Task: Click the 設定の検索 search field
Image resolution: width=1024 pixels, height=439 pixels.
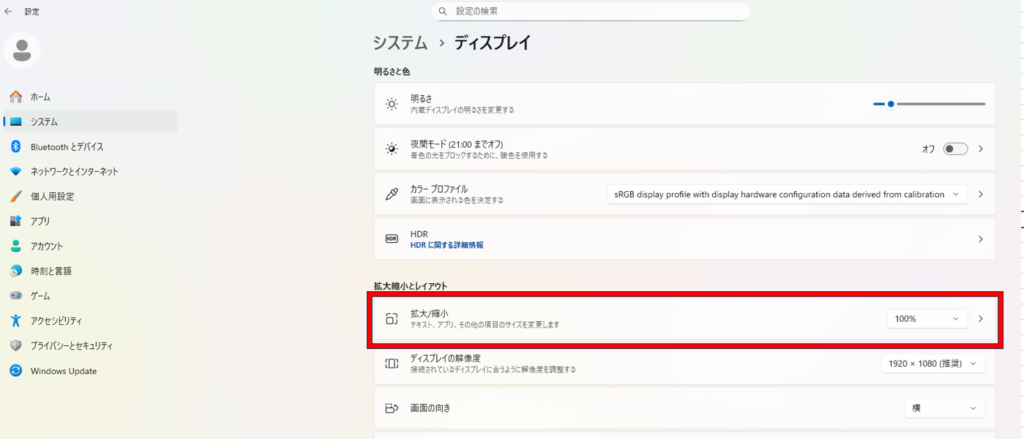Action: coord(592,11)
